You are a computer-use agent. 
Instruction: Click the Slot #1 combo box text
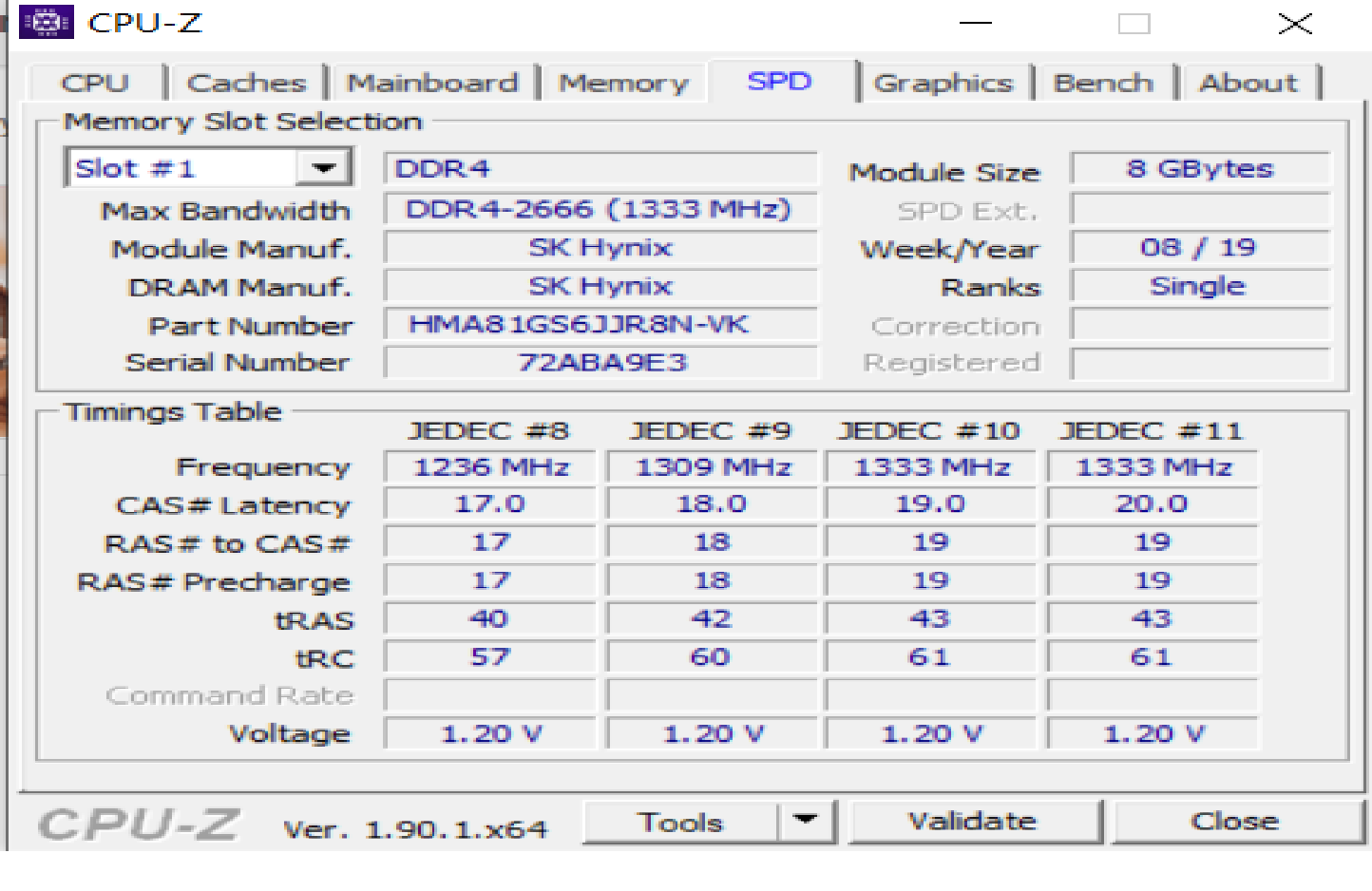[x=135, y=168]
